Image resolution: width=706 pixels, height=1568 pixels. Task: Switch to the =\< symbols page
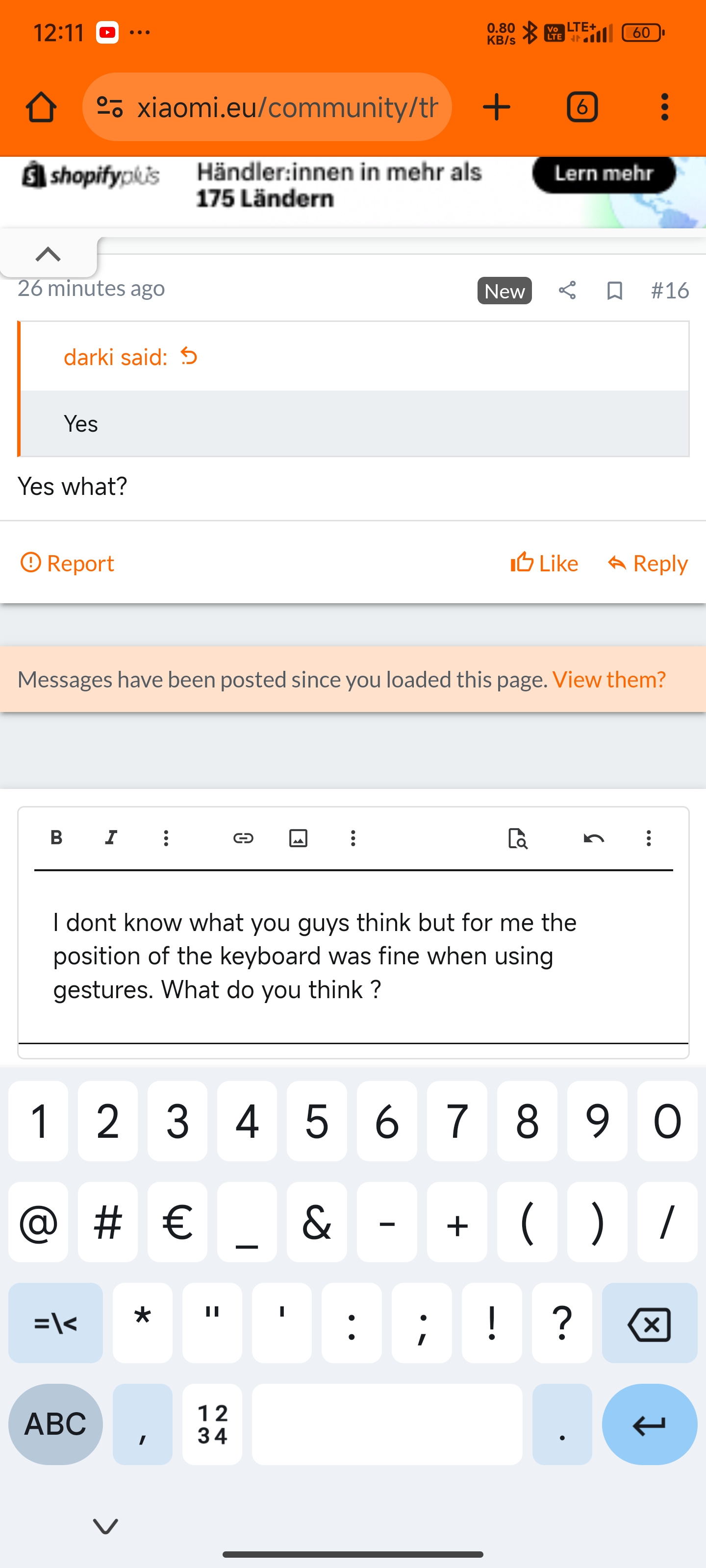point(55,1323)
